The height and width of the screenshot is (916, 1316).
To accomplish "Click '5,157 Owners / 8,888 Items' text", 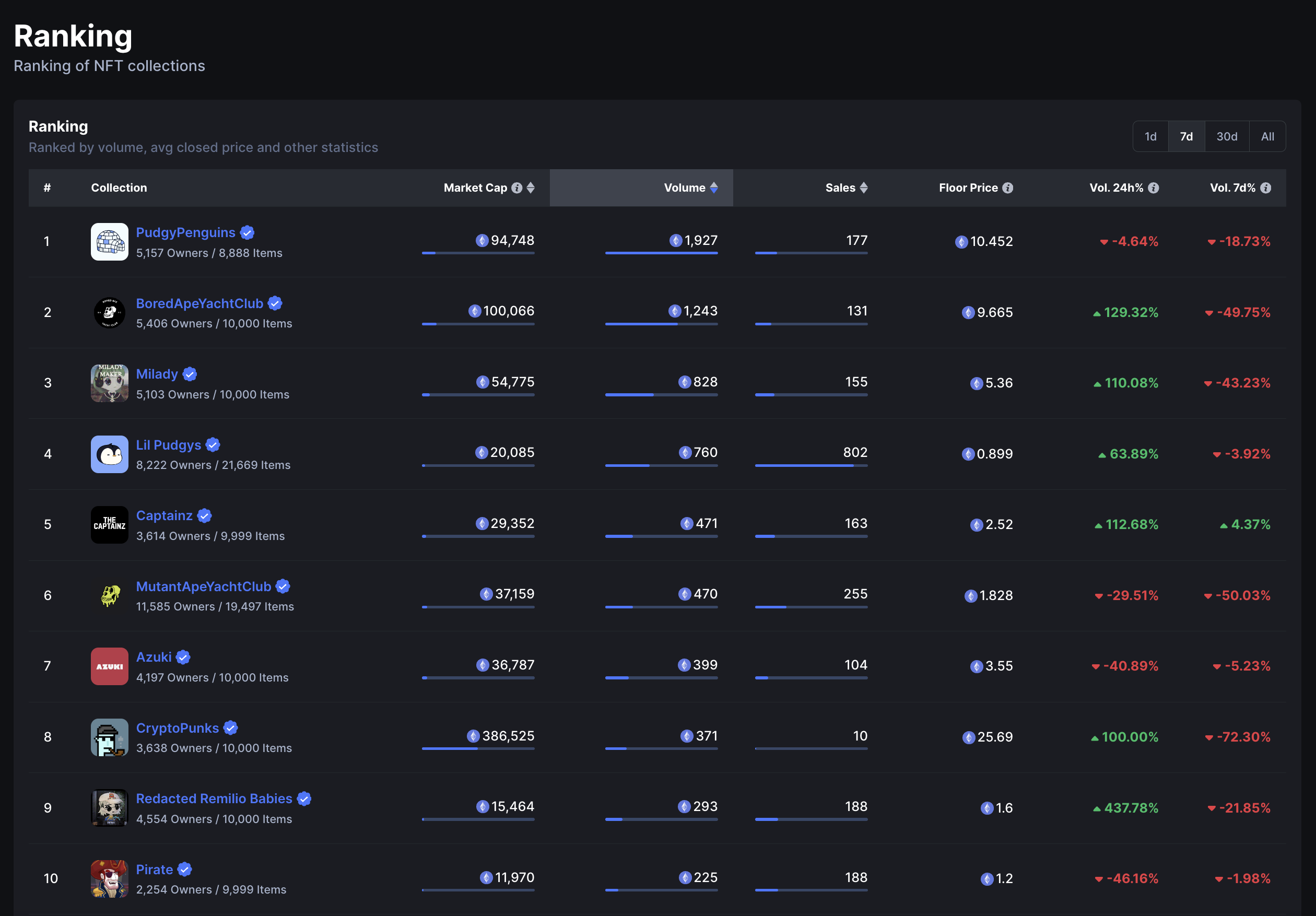I will [209, 253].
